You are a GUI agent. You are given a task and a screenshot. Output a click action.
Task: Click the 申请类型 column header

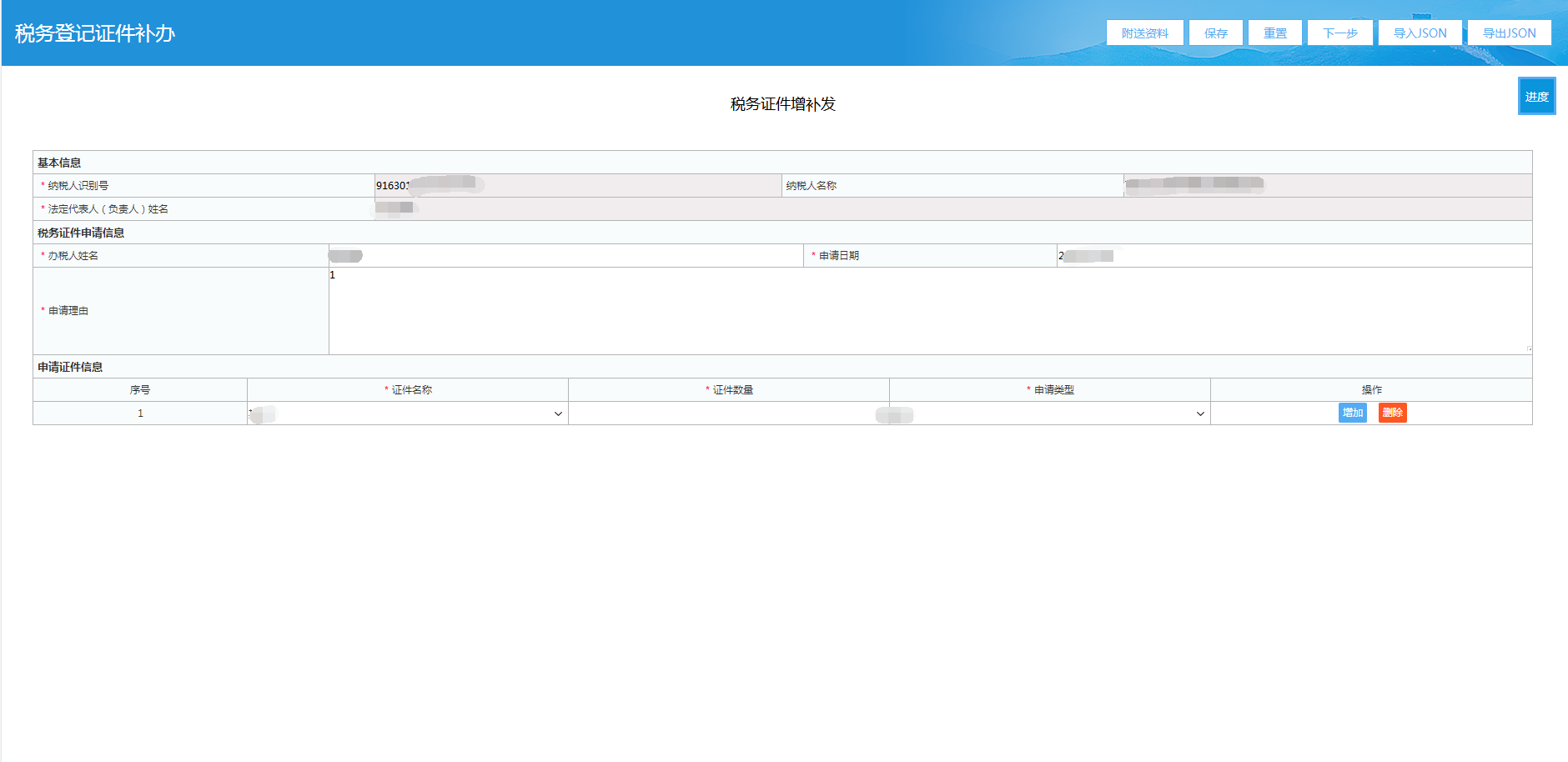pos(1050,389)
